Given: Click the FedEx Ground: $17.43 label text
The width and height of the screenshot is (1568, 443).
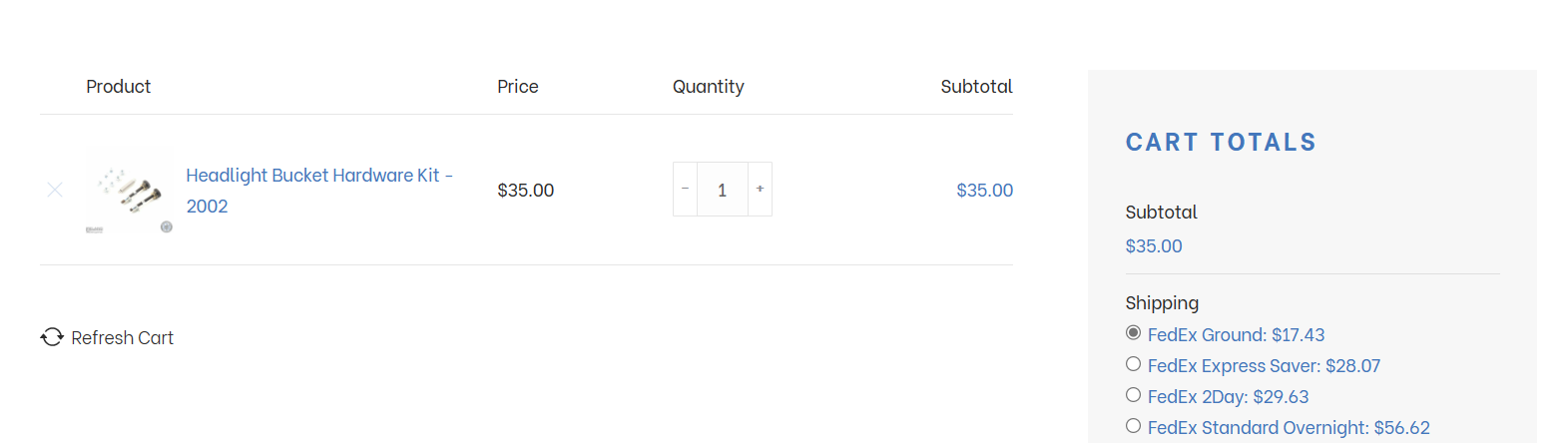Looking at the screenshot, I should 1236,335.
